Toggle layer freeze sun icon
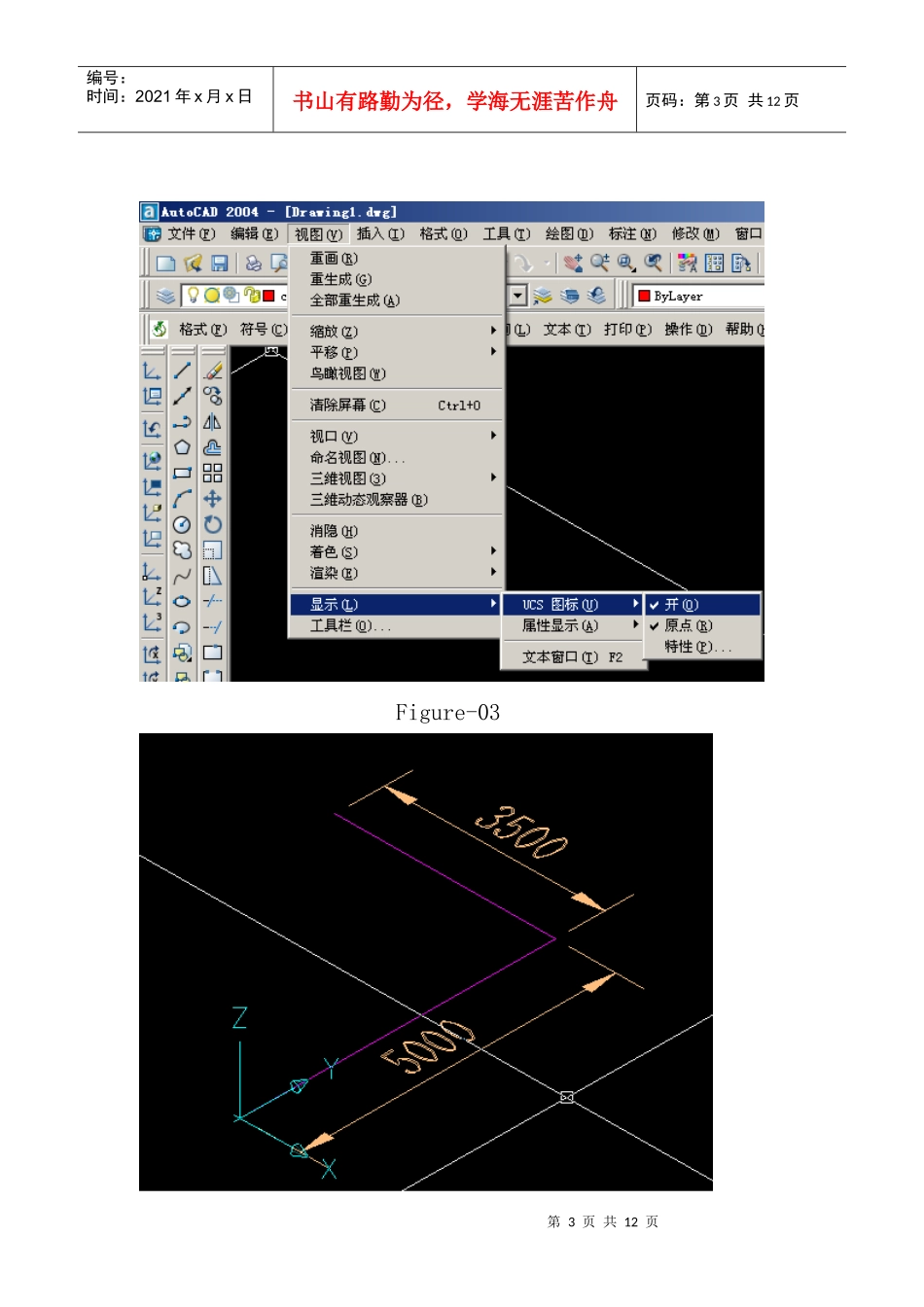Image resolution: width=924 pixels, height=1307 pixels. coord(212,296)
